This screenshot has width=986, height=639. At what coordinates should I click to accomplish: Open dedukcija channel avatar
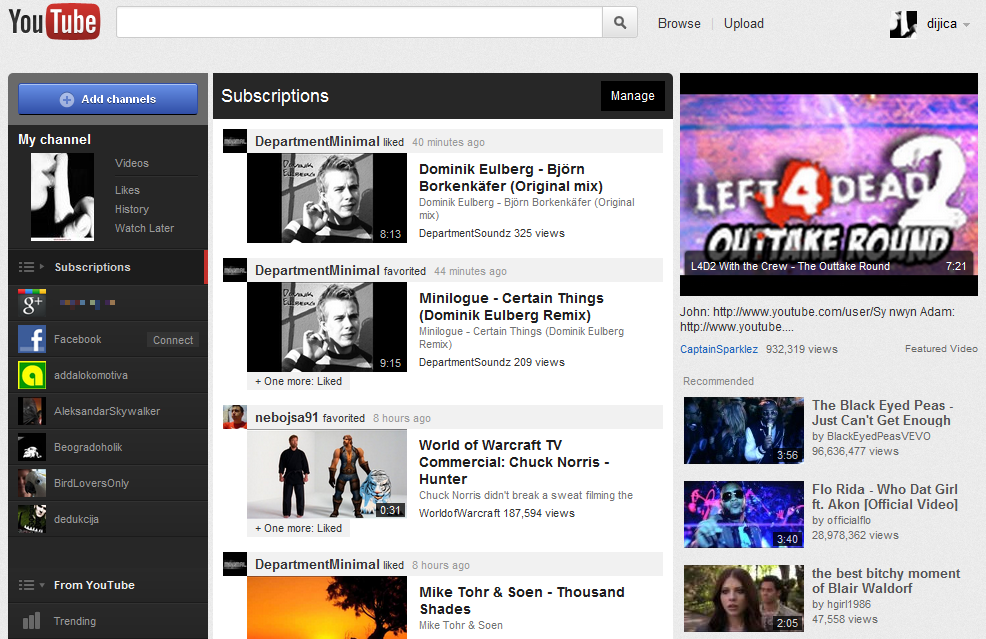point(32,519)
